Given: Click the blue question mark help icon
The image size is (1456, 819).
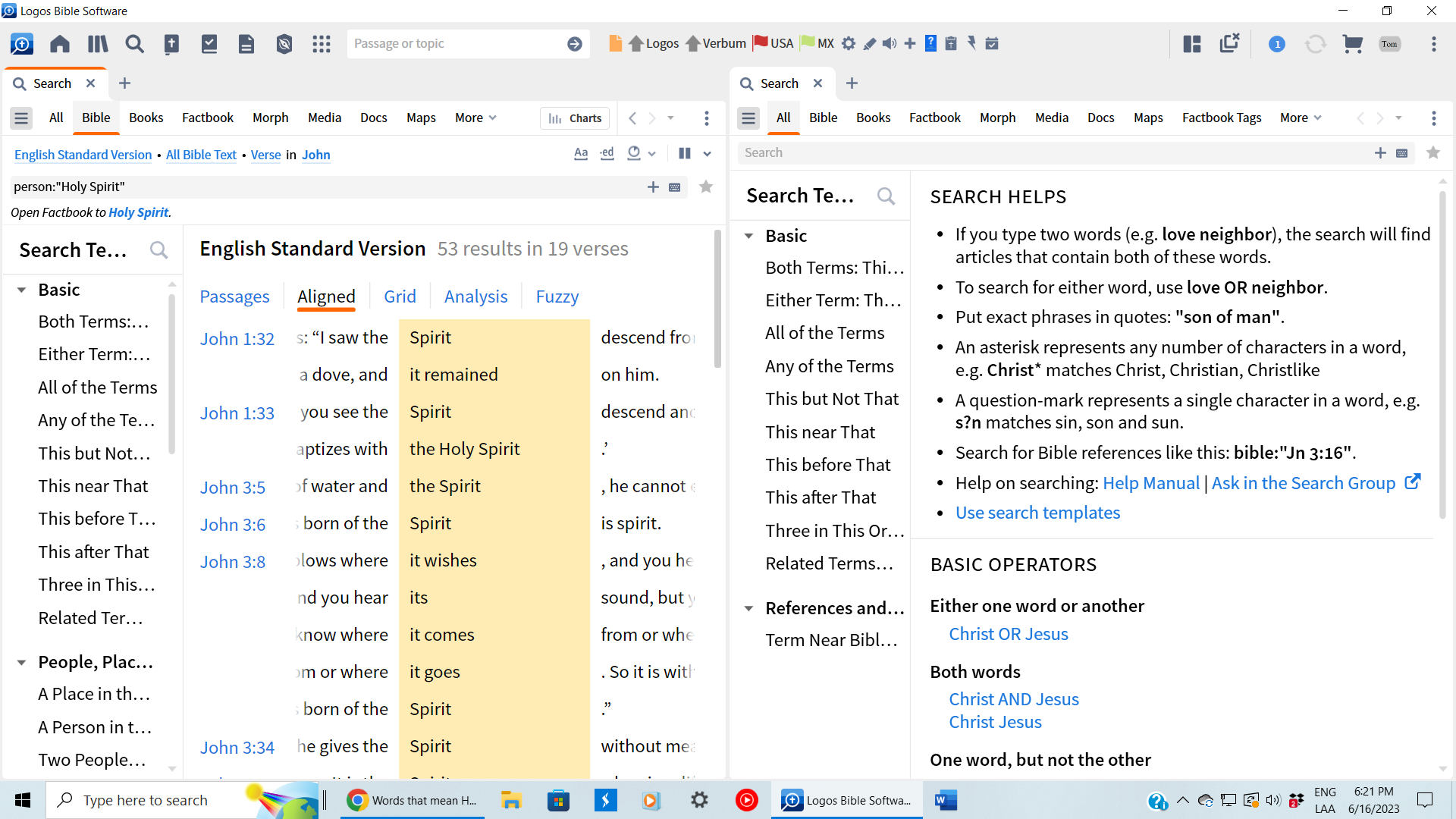Looking at the screenshot, I should [x=930, y=43].
